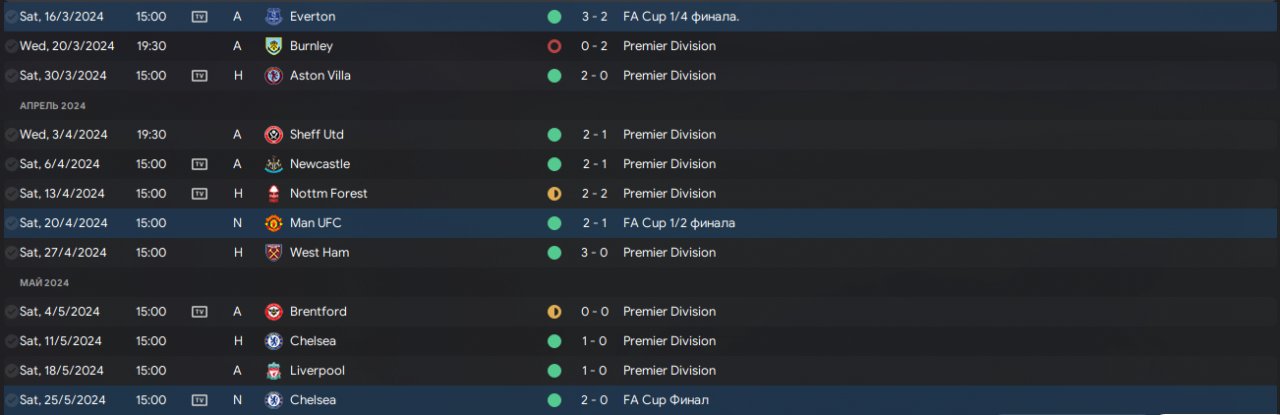Click the Liverpool club badge
Screen dimensions: 1280x415
(273, 371)
